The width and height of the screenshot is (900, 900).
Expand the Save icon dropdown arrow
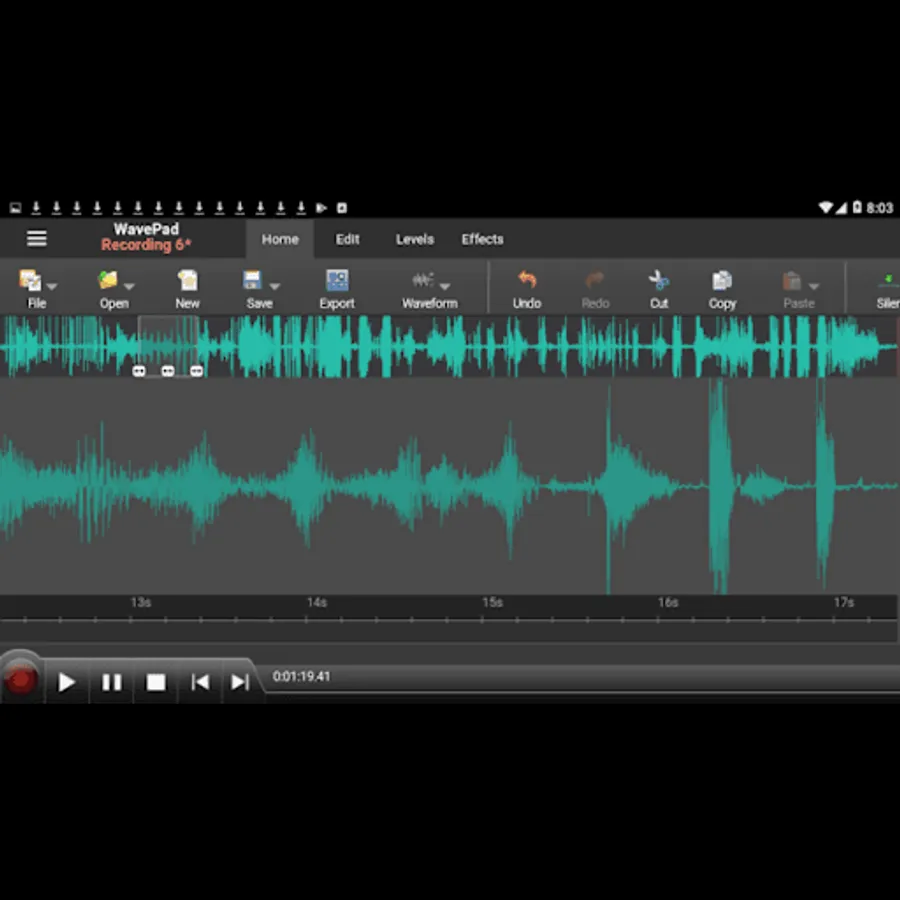pos(274,287)
